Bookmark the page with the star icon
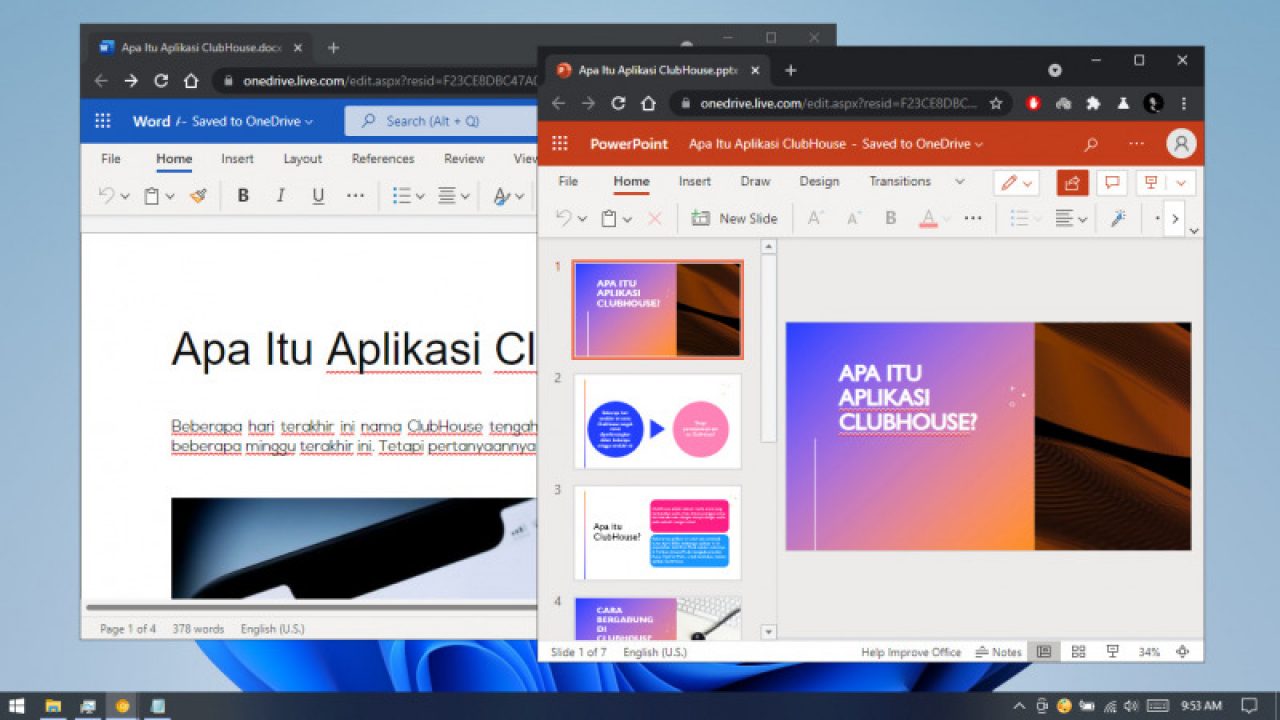 pos(996,103)
